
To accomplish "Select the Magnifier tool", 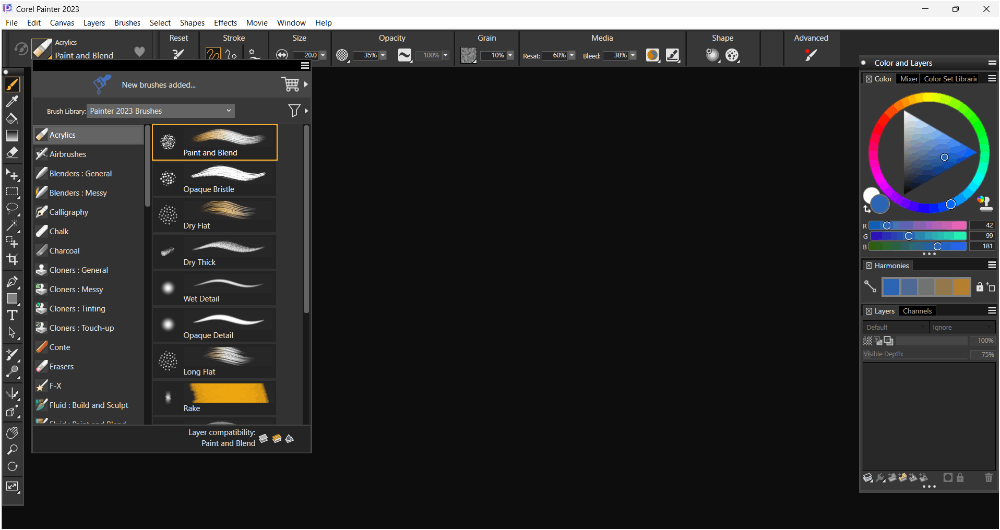I will click(x=12, y=450).
